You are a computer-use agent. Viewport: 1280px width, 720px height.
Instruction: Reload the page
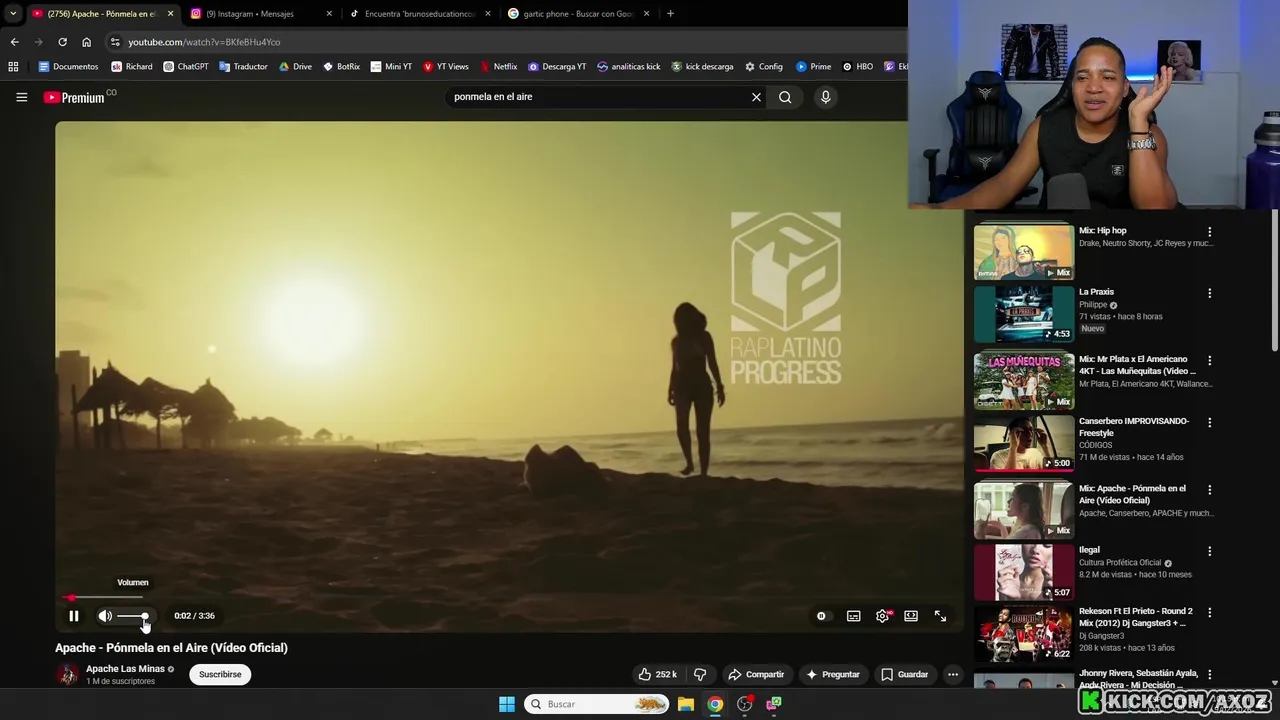click(62, 42)
